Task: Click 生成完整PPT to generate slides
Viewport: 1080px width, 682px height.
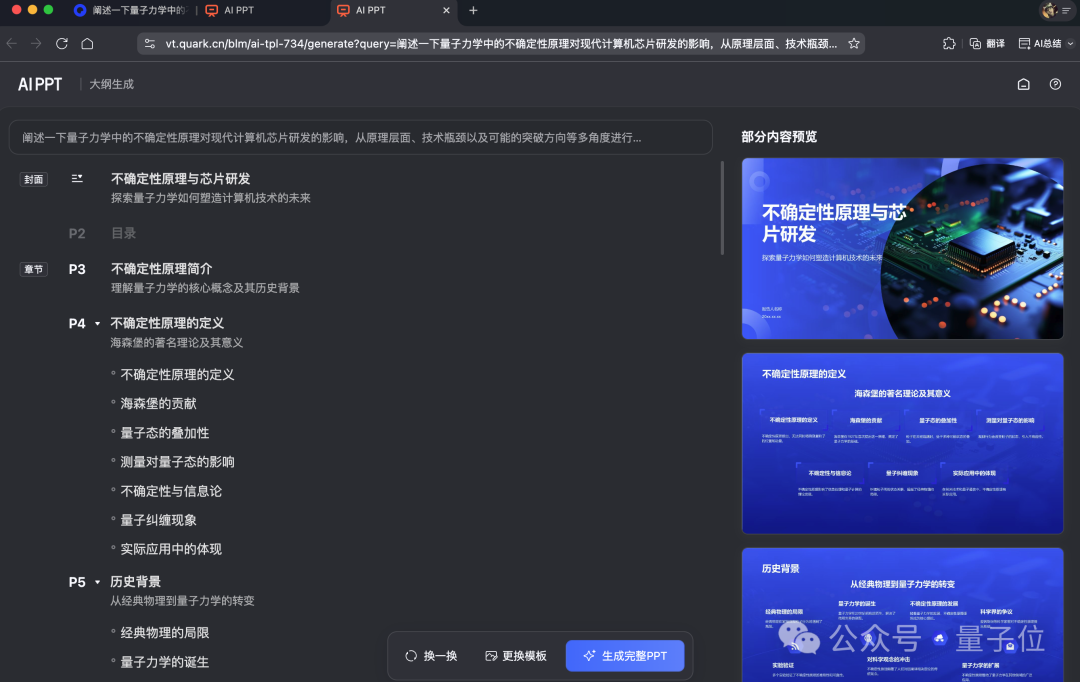Action: tap(625, 656)
